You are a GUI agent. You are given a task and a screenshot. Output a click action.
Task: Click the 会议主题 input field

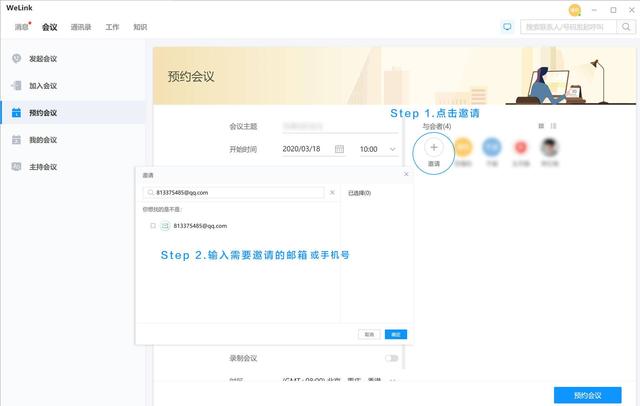[340, 126]
